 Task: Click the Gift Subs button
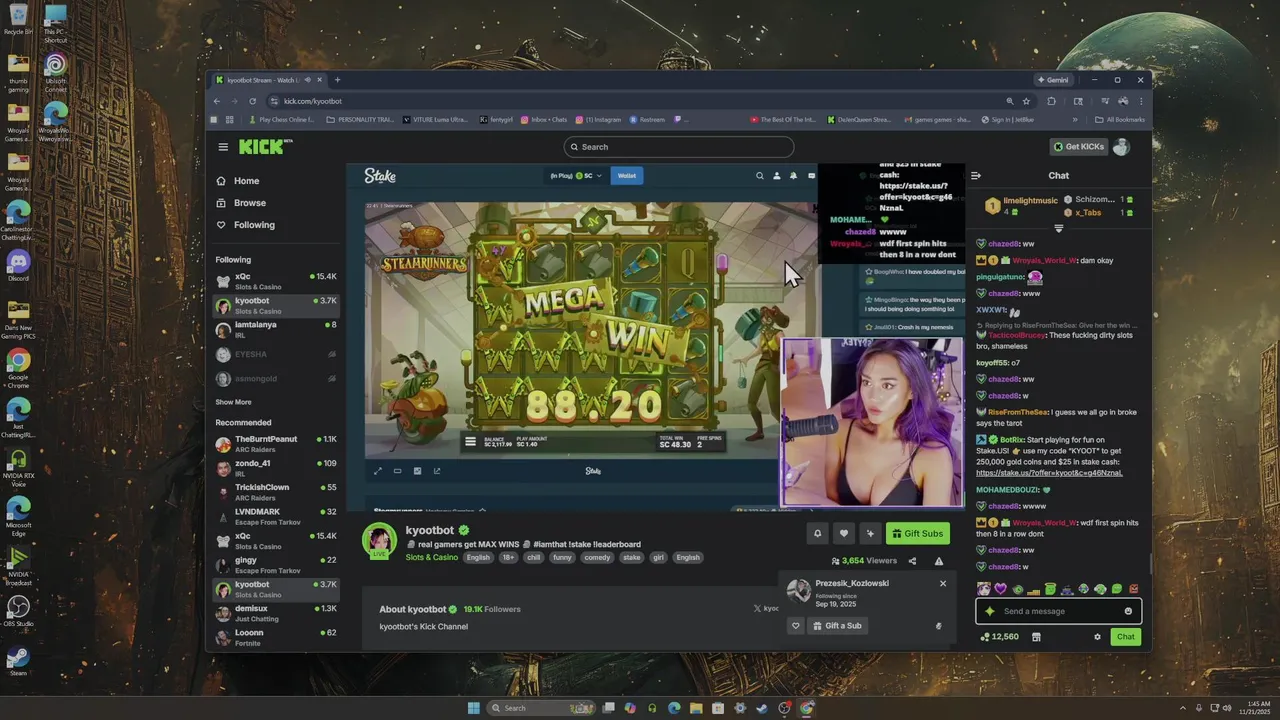[x=918, y=534]
